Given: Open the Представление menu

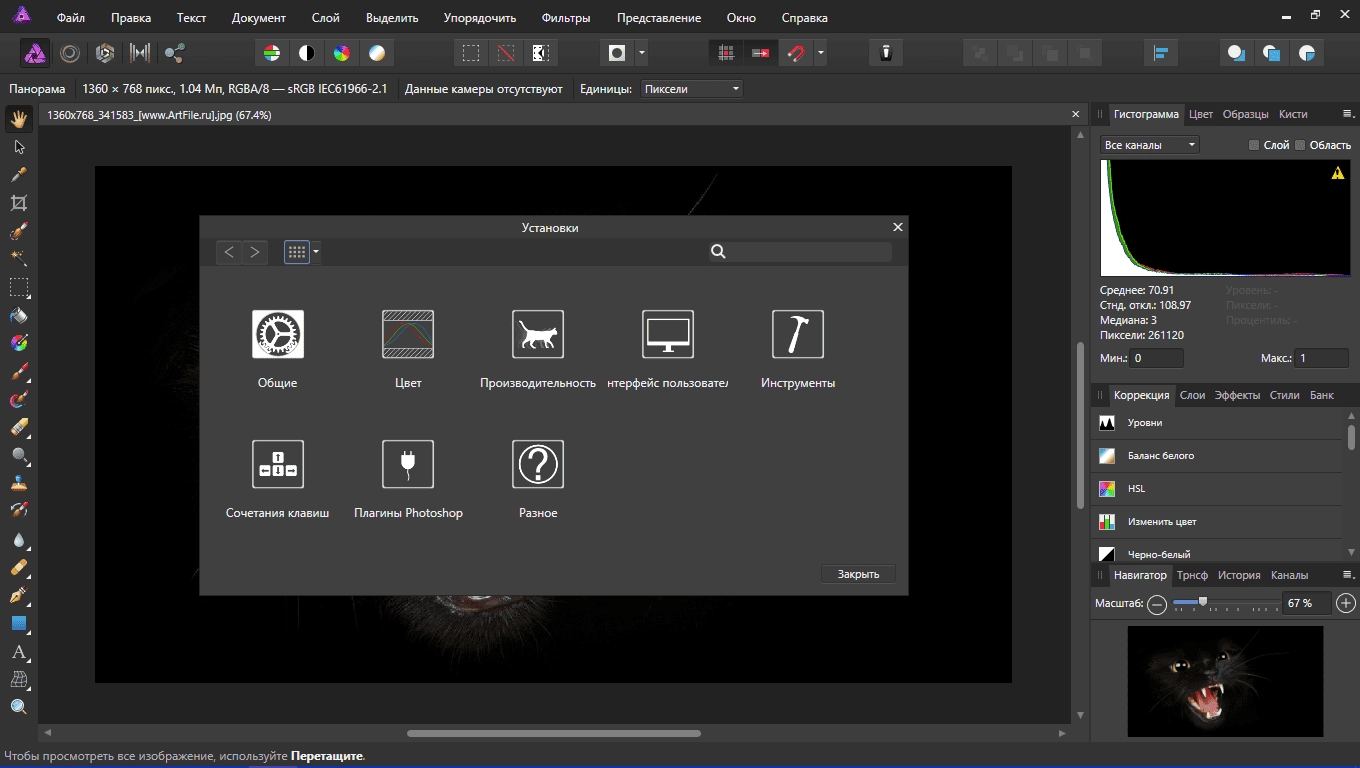Looking at the screenshot, I should point(659,18).
